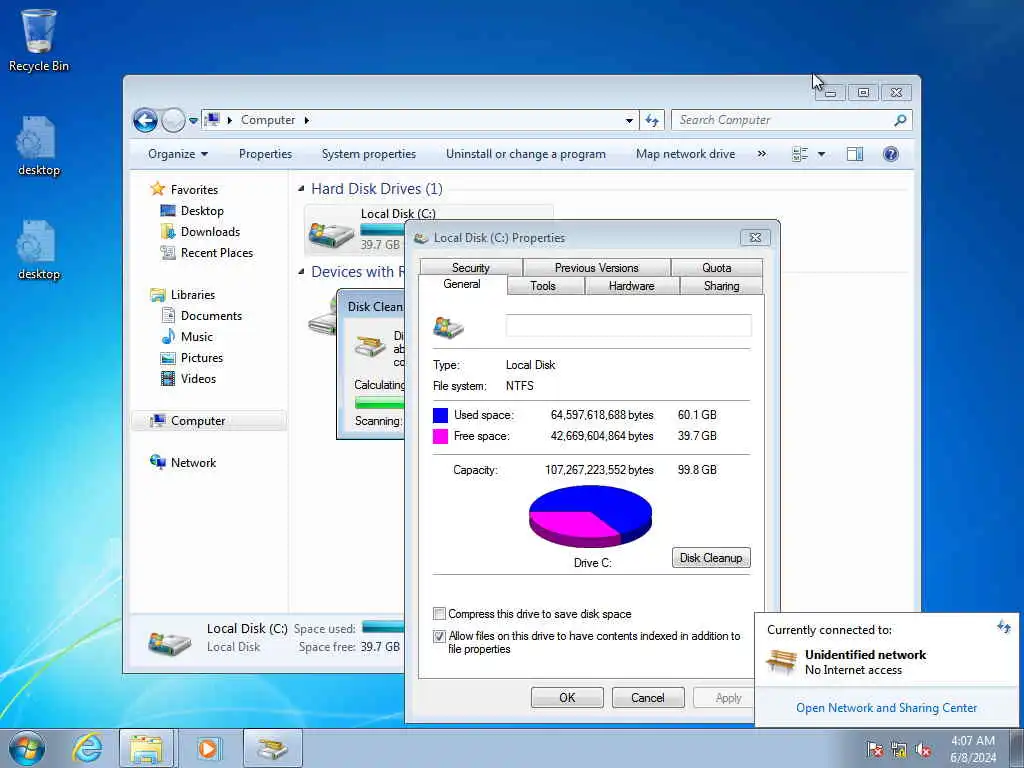
Task: Click OK in Properties dialog
Action: 567,697
